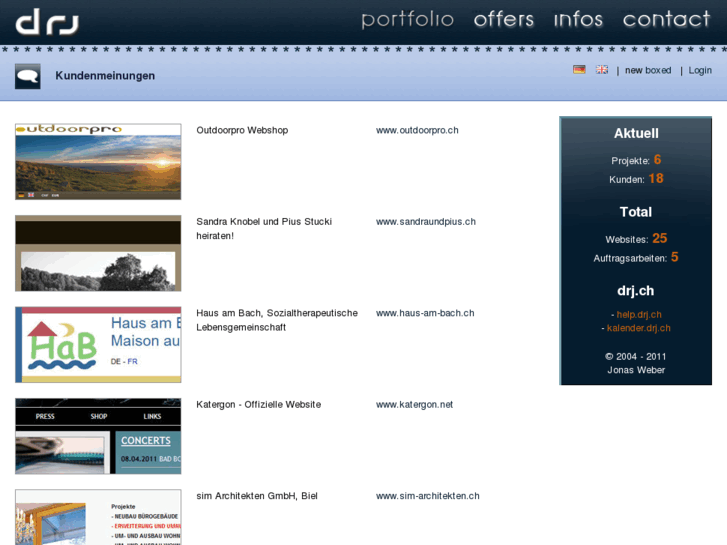727x545 pixels.
Task: Click the drj.ch heading in sidebar
Action: tap(636, 291)
